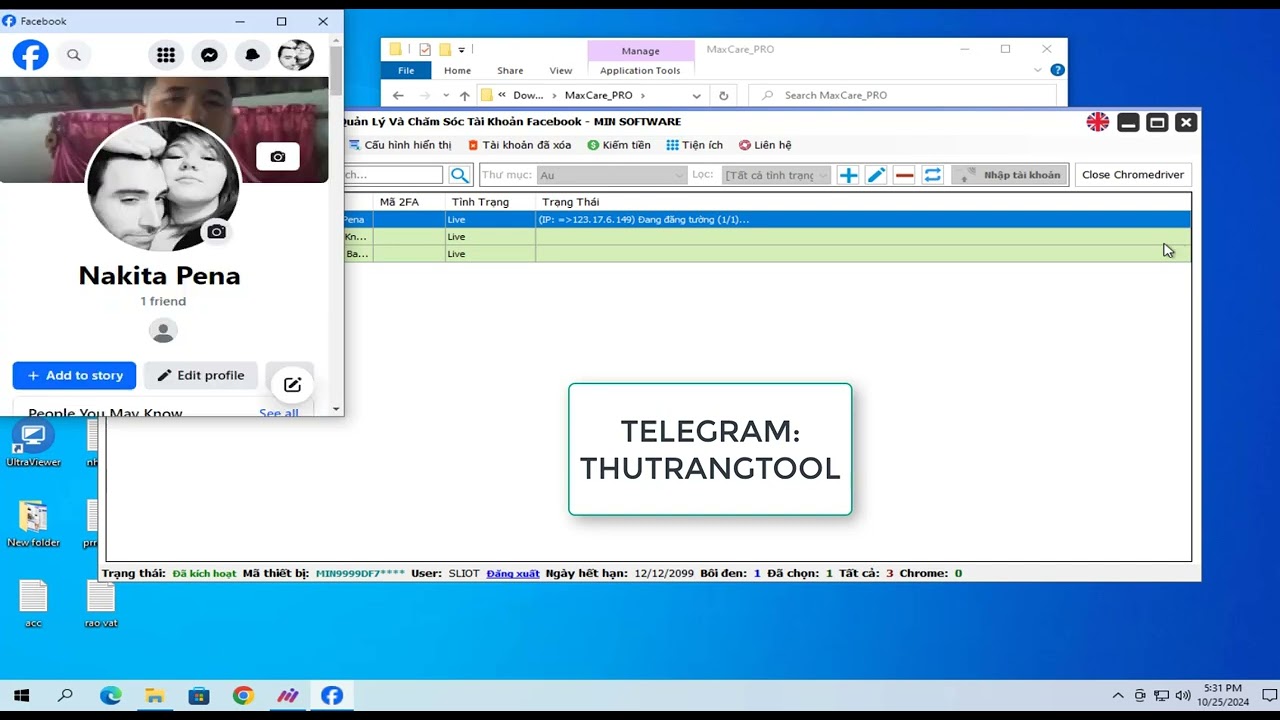
Task: Click the Tình Trạng column header
Action: tap(491, 202)
